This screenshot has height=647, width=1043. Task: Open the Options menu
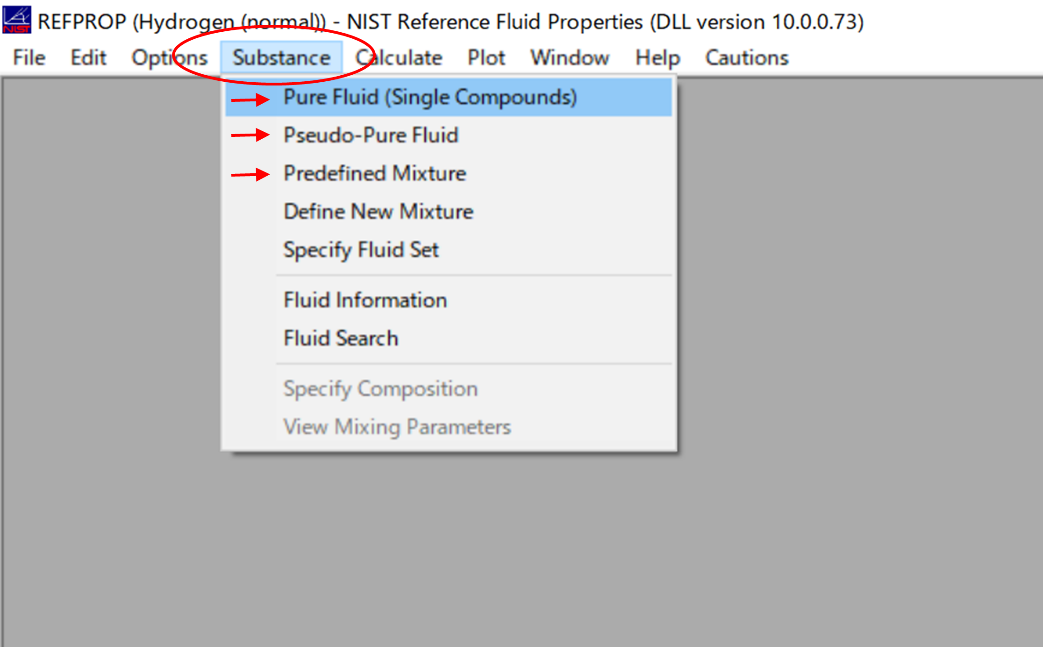pos(169,58)
